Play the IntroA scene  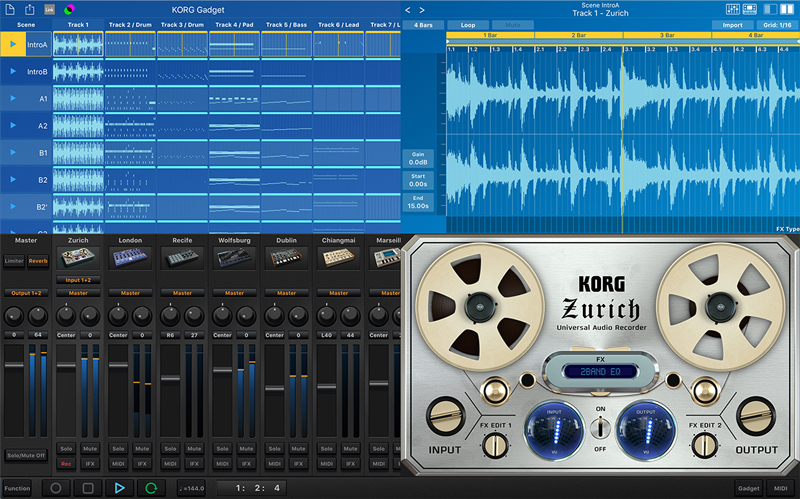[13, 44]
